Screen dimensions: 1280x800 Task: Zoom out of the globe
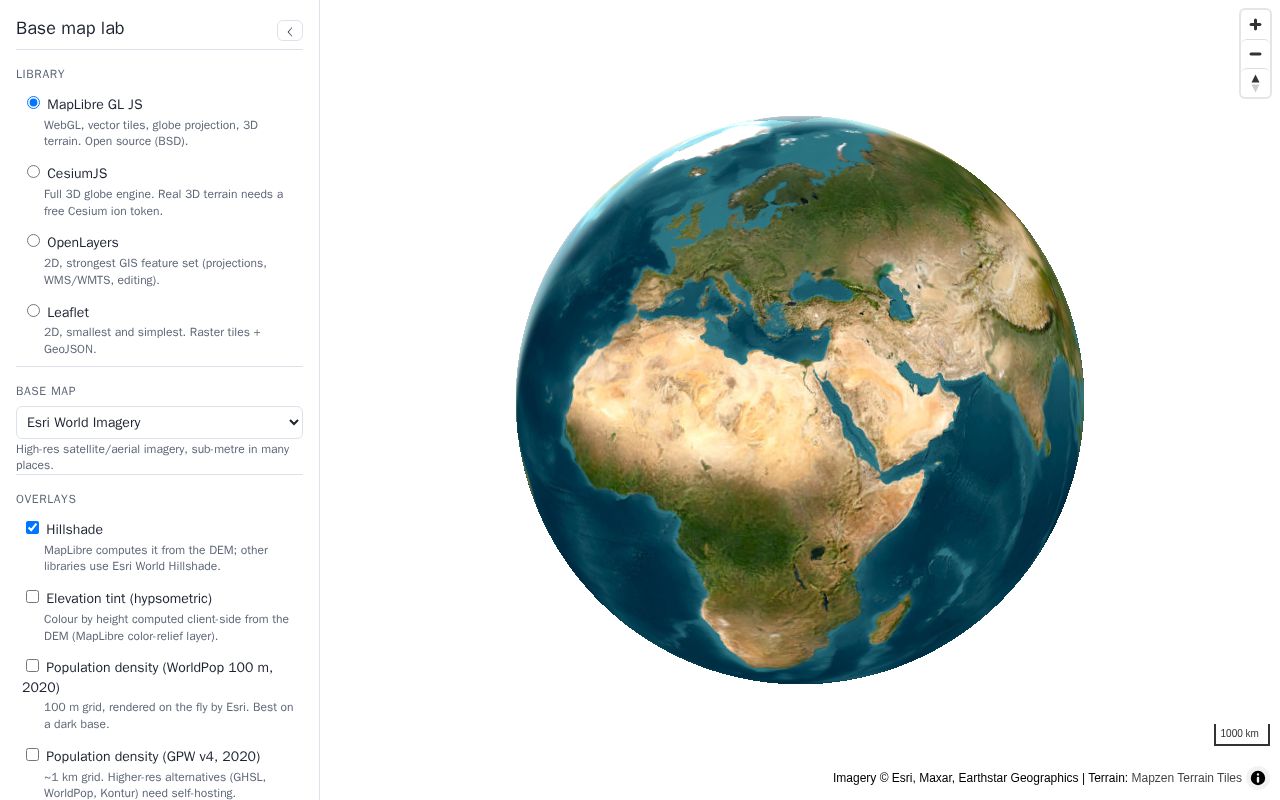click(1255, 54)
